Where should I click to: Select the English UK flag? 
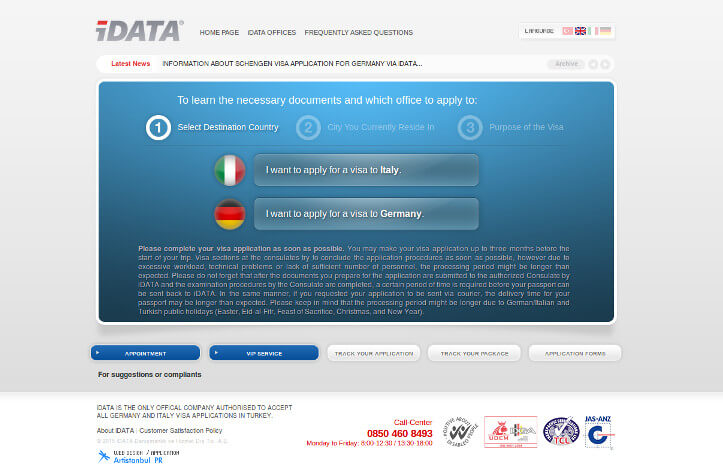coord(581,31)
